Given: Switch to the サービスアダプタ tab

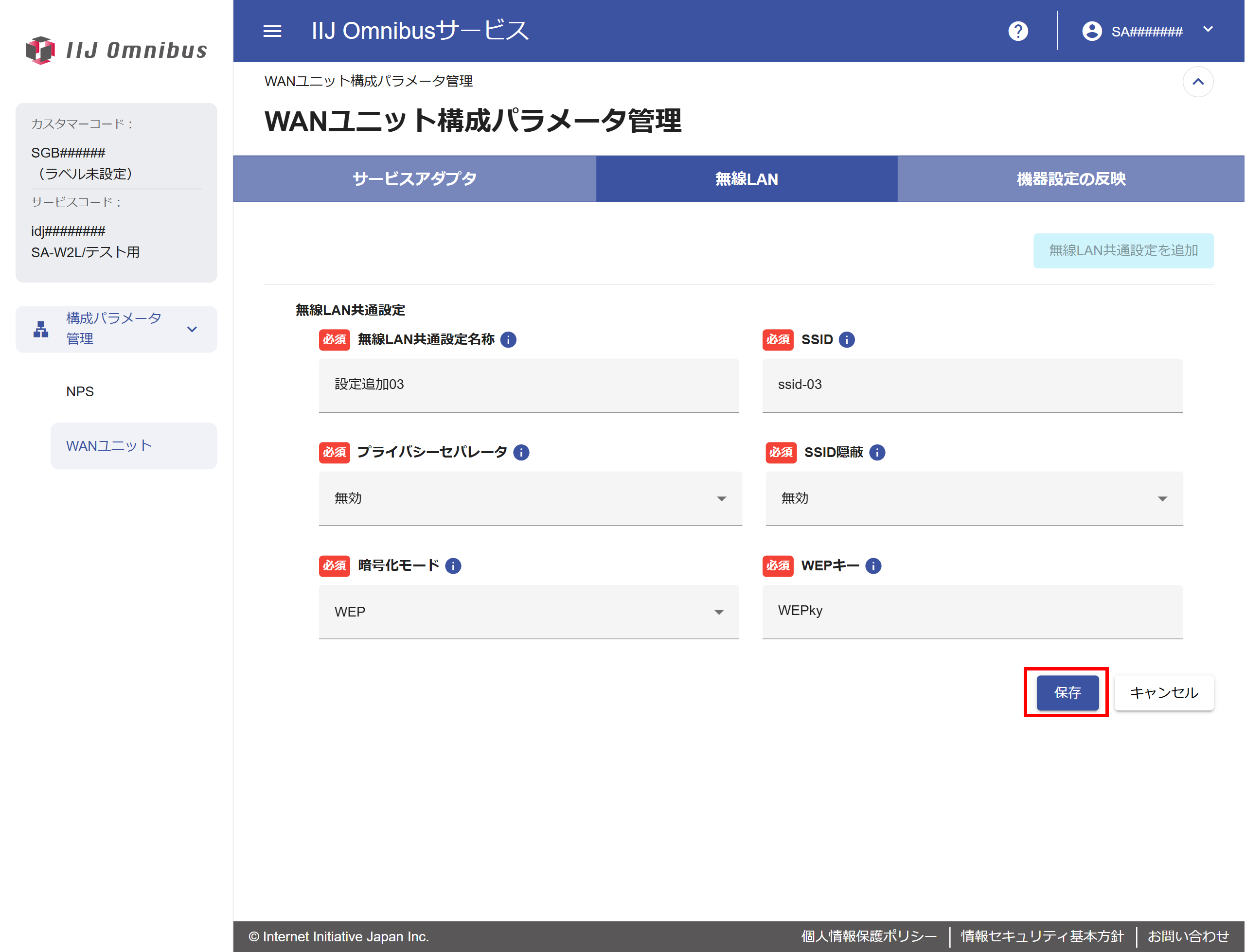Looking at the screenshot, I should 414,179.
